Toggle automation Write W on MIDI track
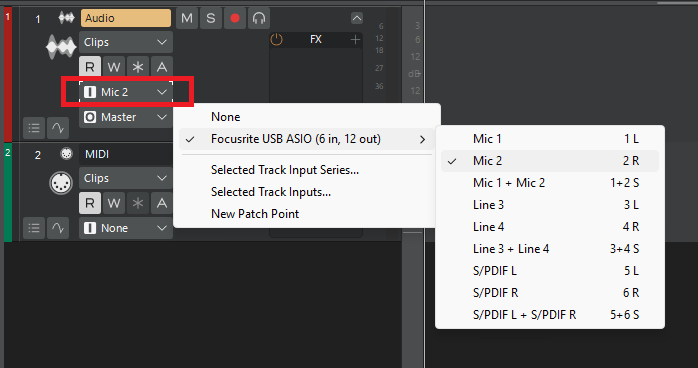The image size is (698, 368). (x=114, y=203)
